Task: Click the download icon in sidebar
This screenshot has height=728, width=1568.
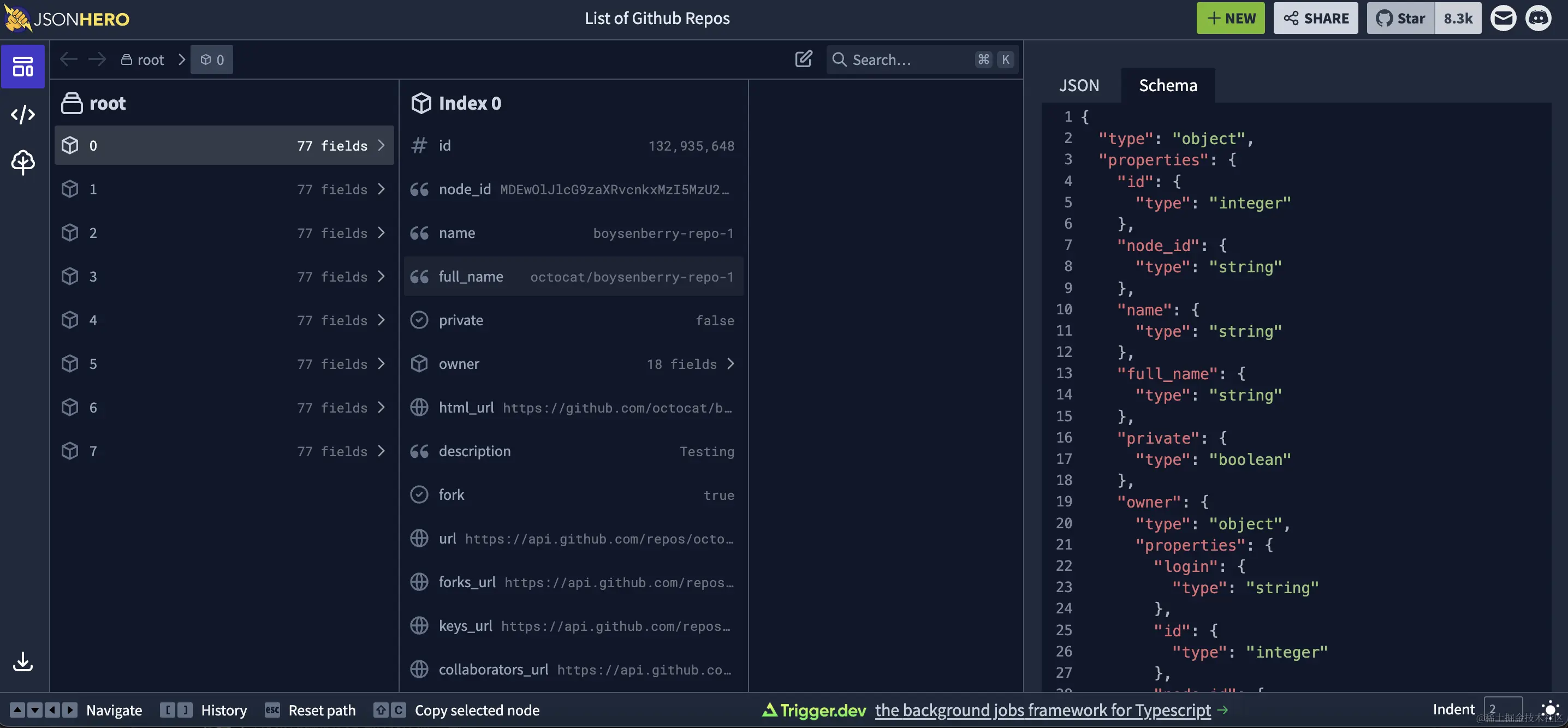Action: [22, 661]
